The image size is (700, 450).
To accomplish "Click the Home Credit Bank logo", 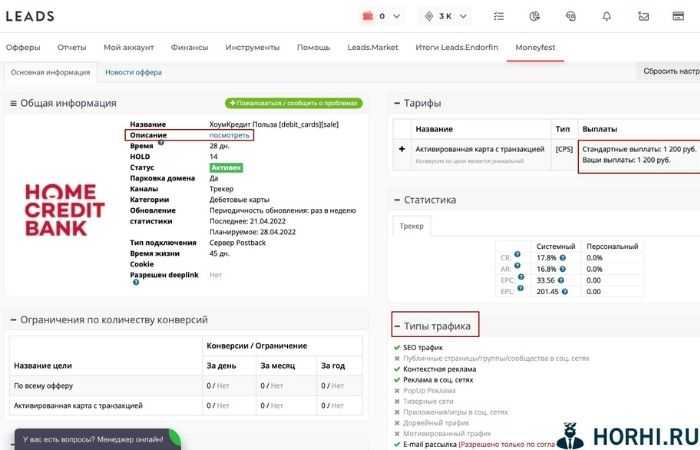I will (65, 210).
